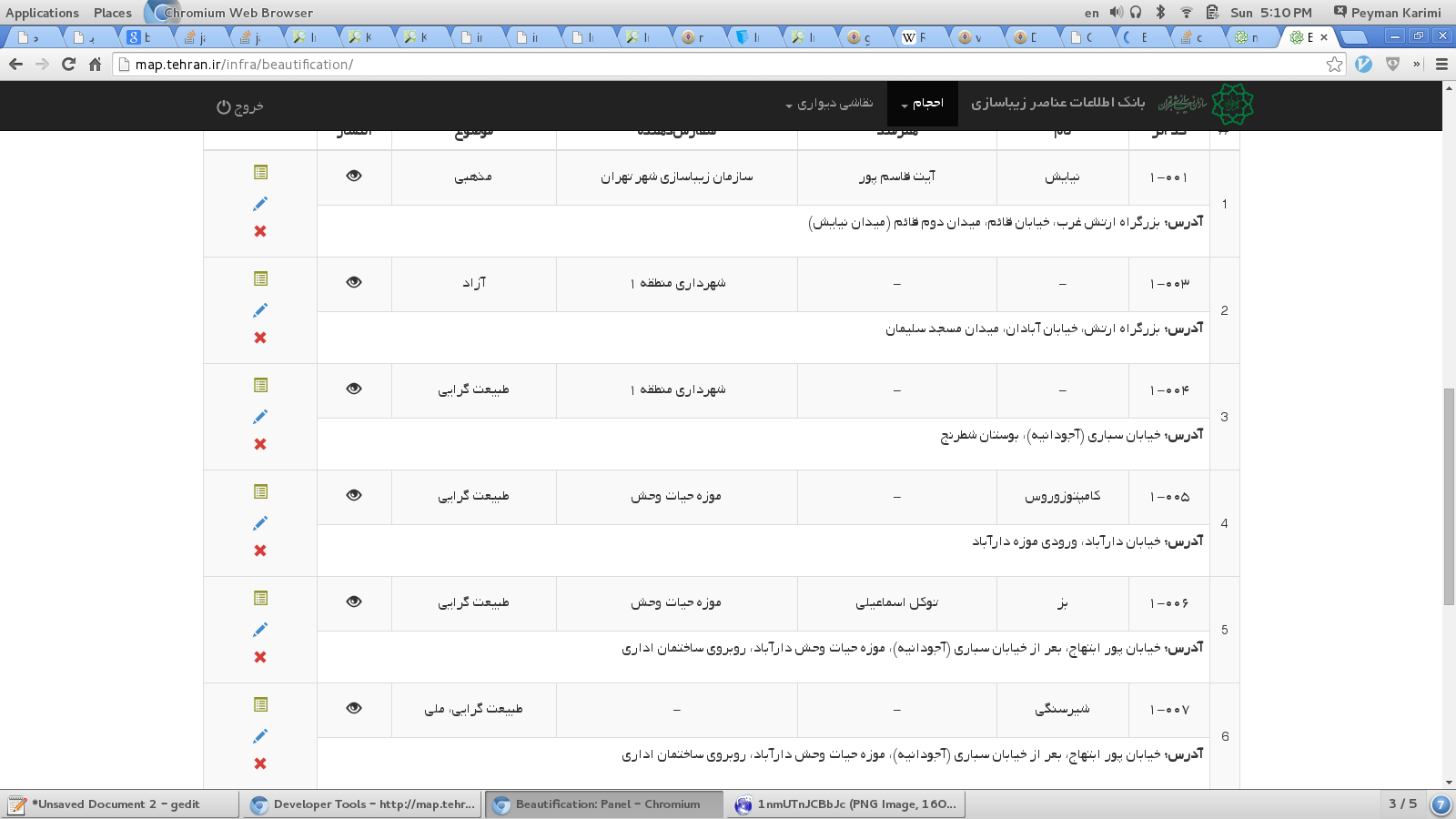Toggle eye visibility for row 1-005

pyautogui.click(x=354, y=495)
